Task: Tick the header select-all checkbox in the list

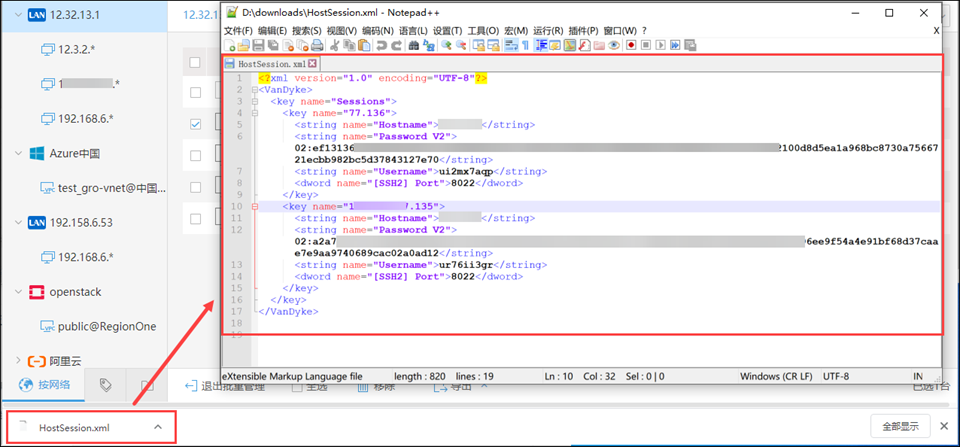Action: coord(195,63)
